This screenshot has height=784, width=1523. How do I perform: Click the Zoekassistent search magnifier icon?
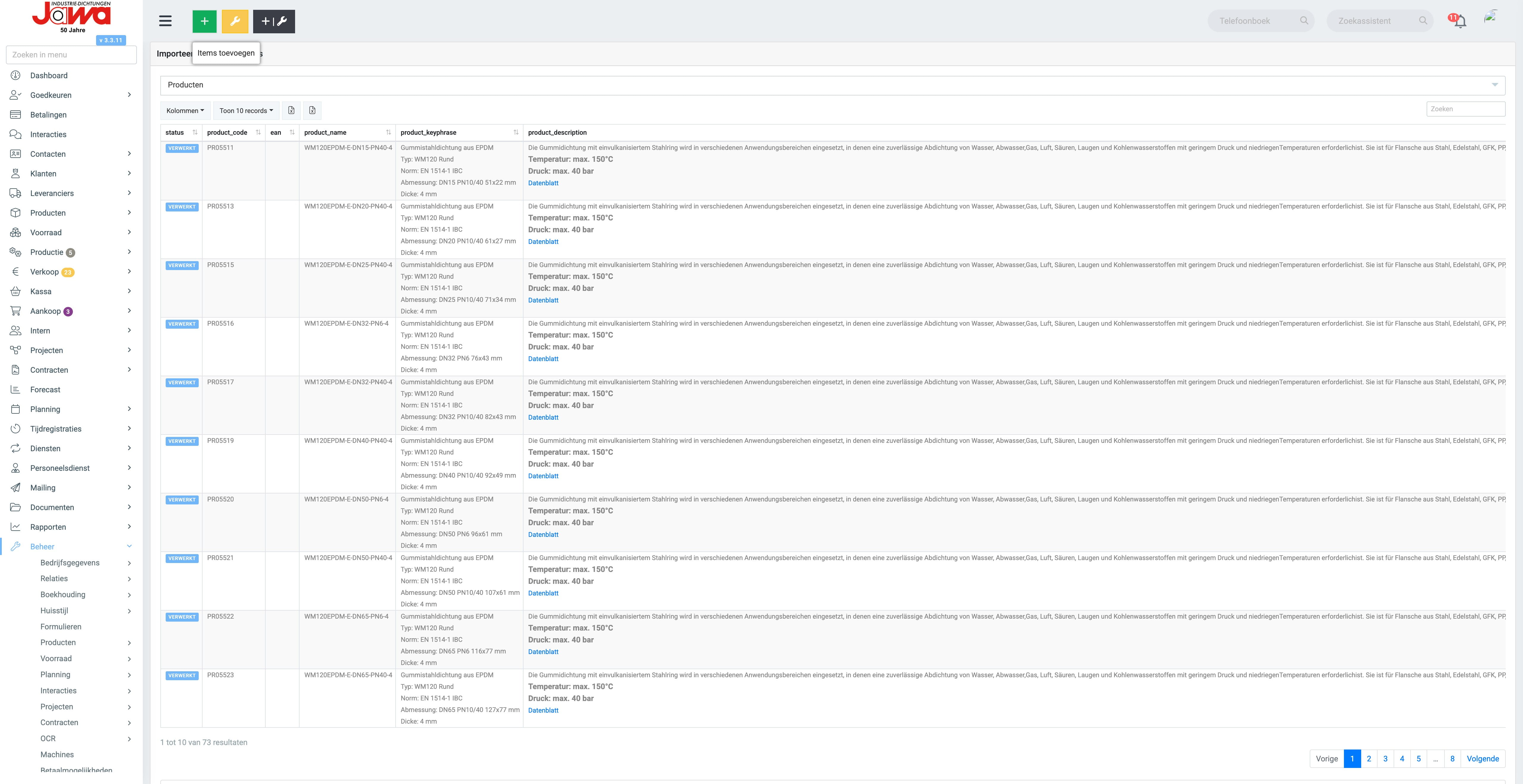coord(1422,21)
